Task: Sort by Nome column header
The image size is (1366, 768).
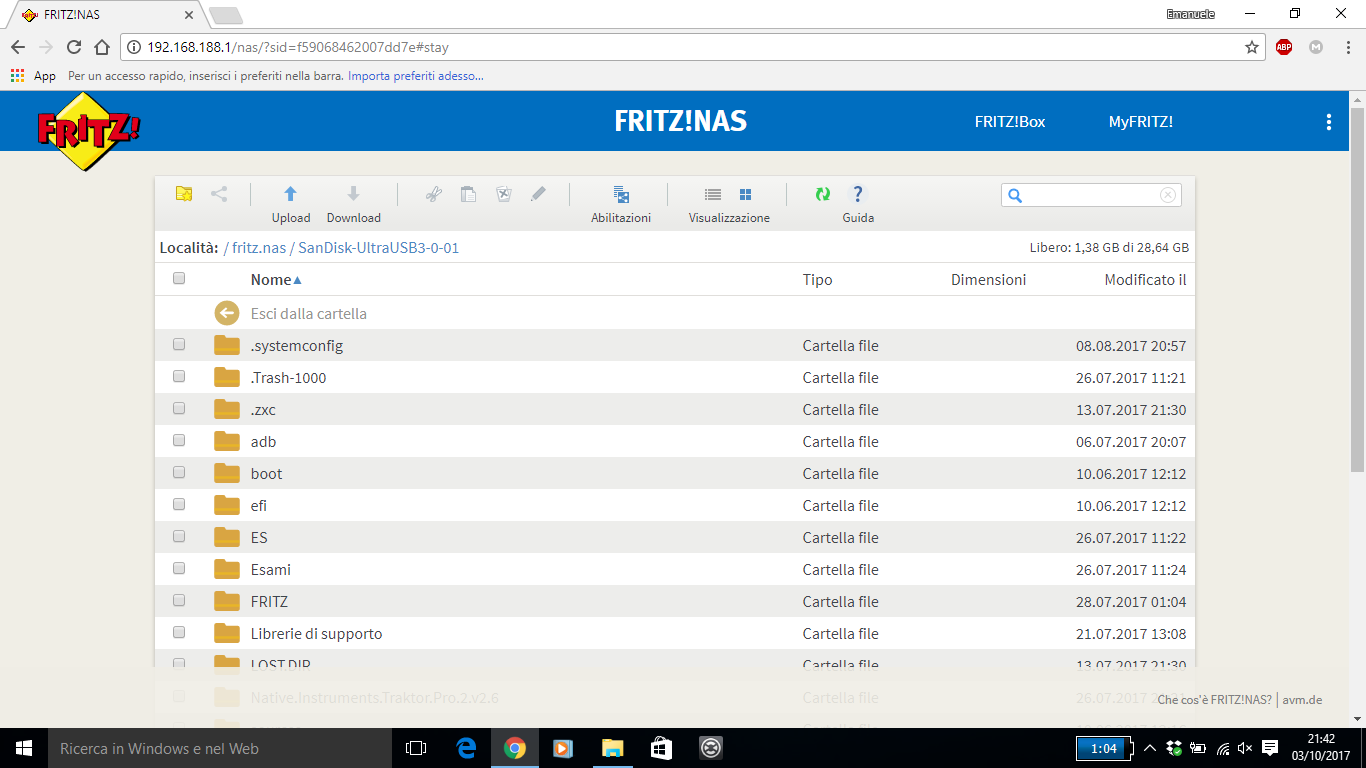Action: pyautogui.click(x=276, y=280)
